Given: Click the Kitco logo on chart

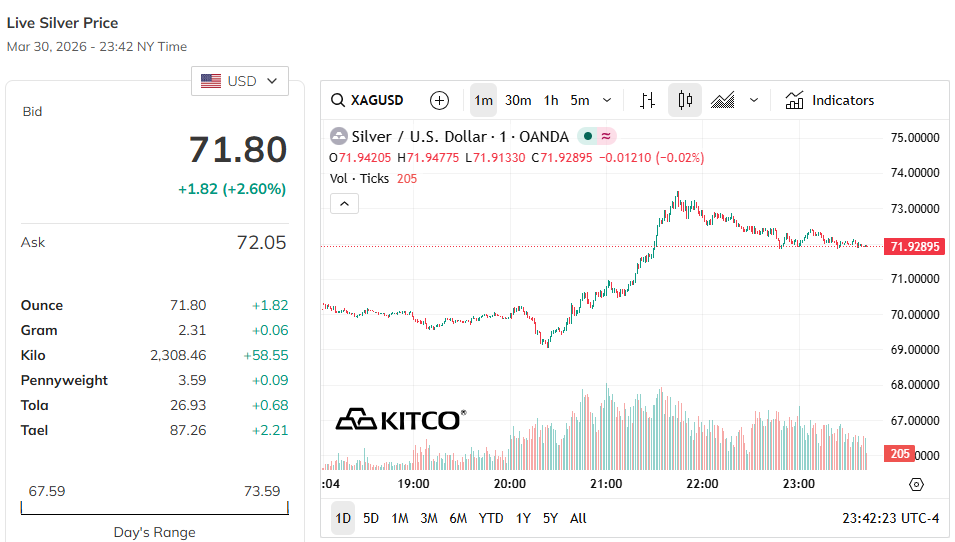Looking at the screenshot, I should (x=400, y=419).
